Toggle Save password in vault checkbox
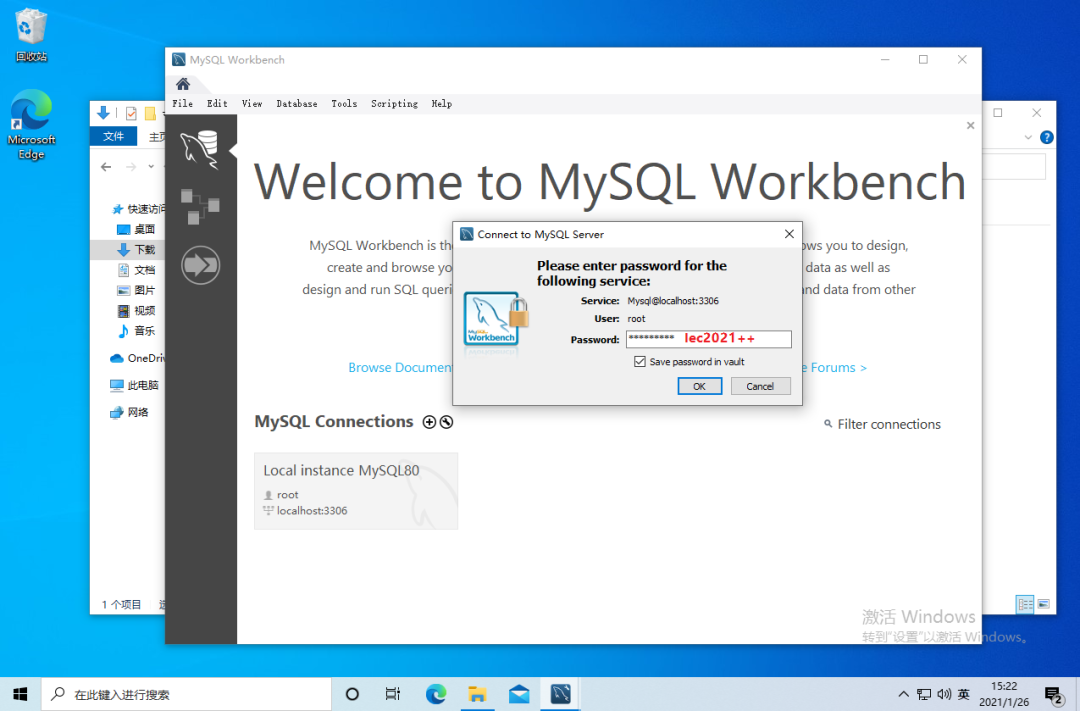 click(x=640, y=362)
